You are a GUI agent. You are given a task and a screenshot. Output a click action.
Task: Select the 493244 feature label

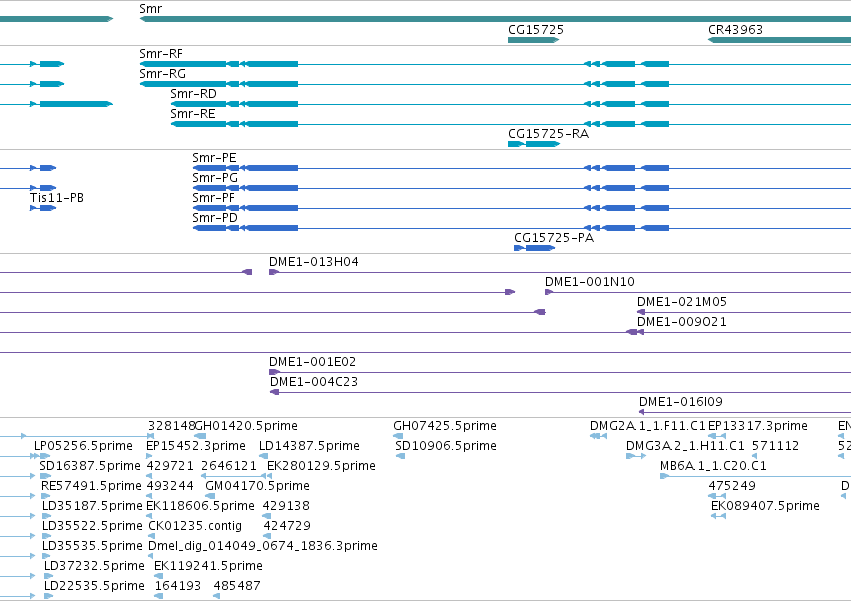[x=170, y=486]
